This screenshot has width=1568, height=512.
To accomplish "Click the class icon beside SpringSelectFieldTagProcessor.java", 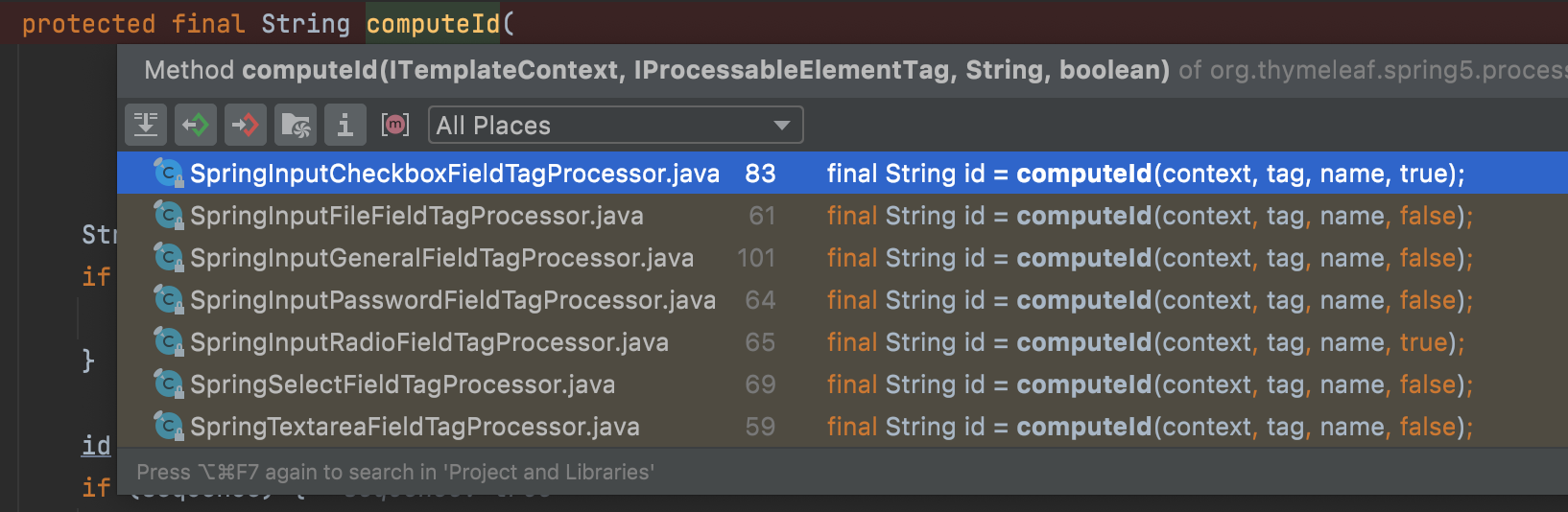I will point(169,384).
